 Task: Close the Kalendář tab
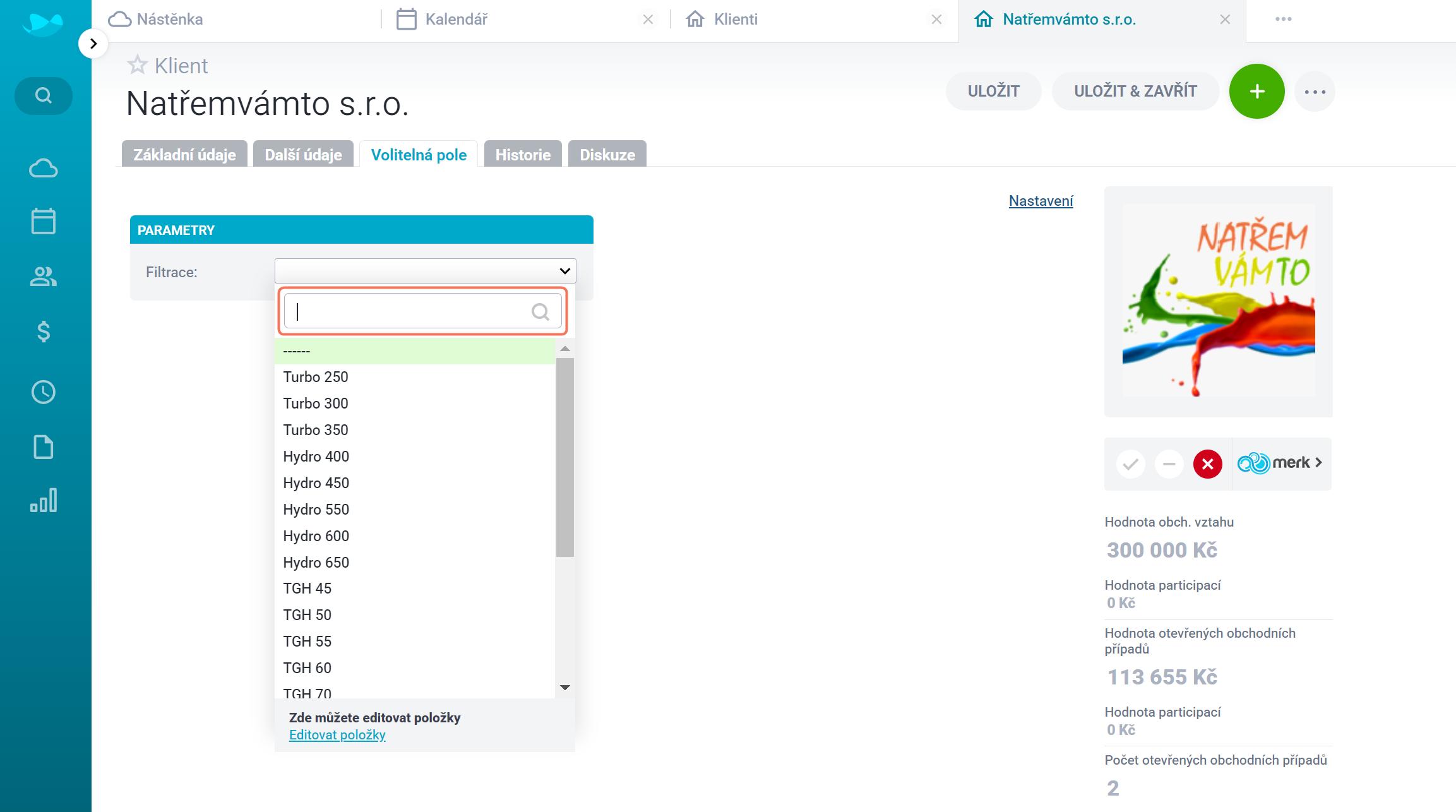[x=648, y=20]
